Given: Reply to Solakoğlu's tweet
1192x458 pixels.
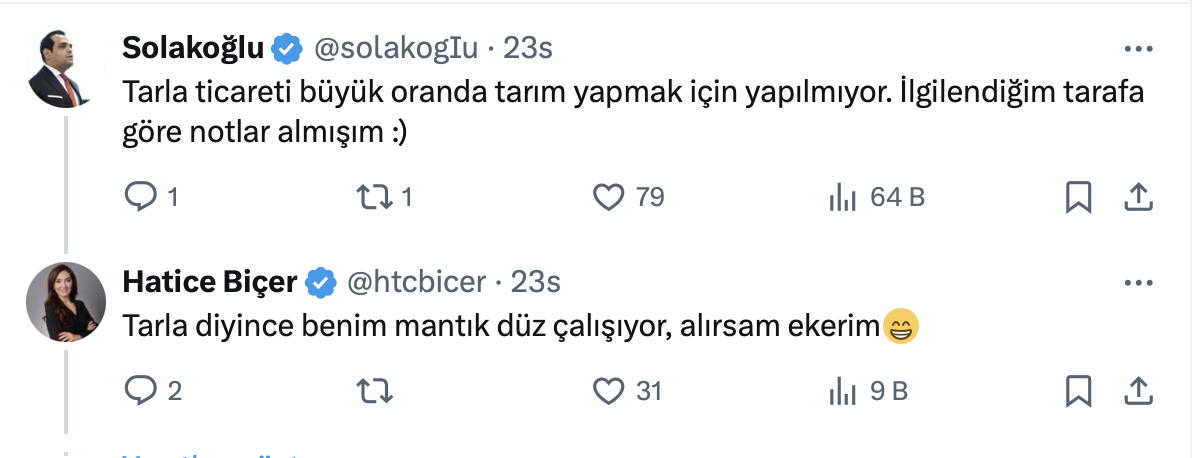Looking at the screenshot, I should pyautogui.click(x=137, y=198).
